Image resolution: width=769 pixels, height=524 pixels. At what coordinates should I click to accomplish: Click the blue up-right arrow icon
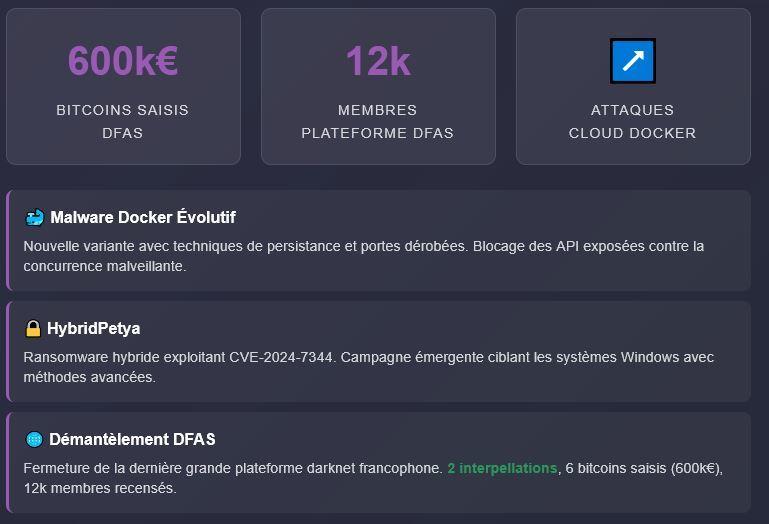pos(633,61)
